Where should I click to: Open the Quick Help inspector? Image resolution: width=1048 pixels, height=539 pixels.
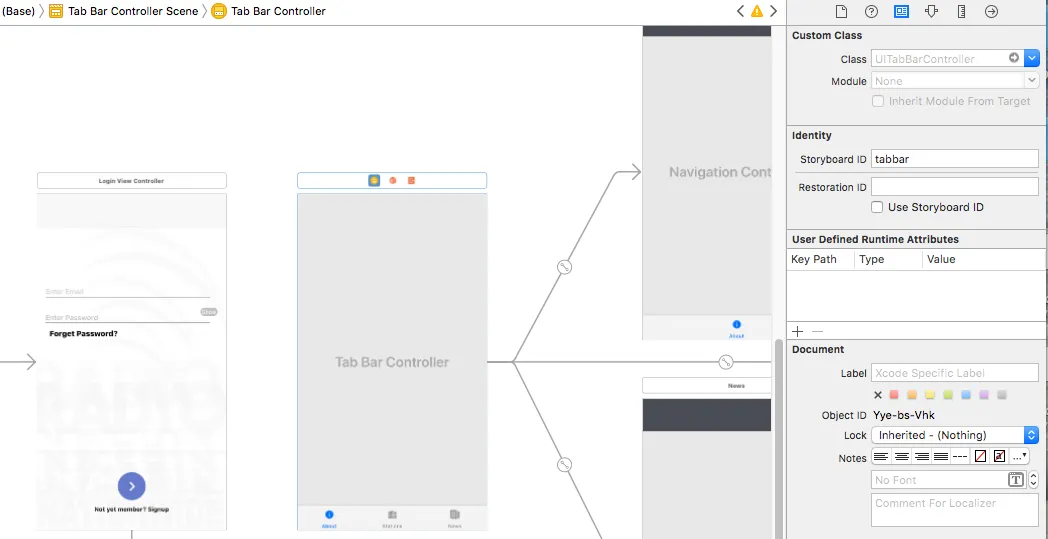[871, 11]
